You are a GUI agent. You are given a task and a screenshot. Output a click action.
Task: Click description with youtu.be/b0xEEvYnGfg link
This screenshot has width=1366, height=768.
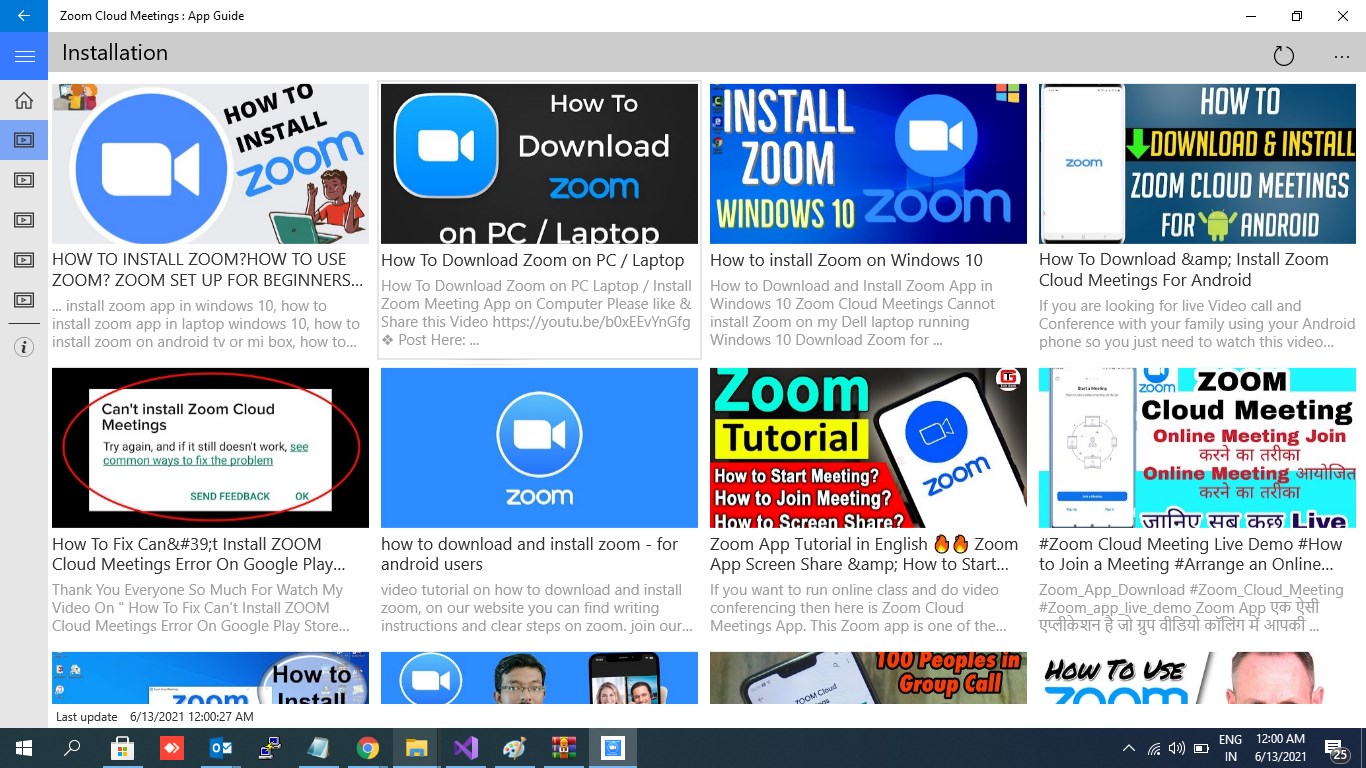536,313
